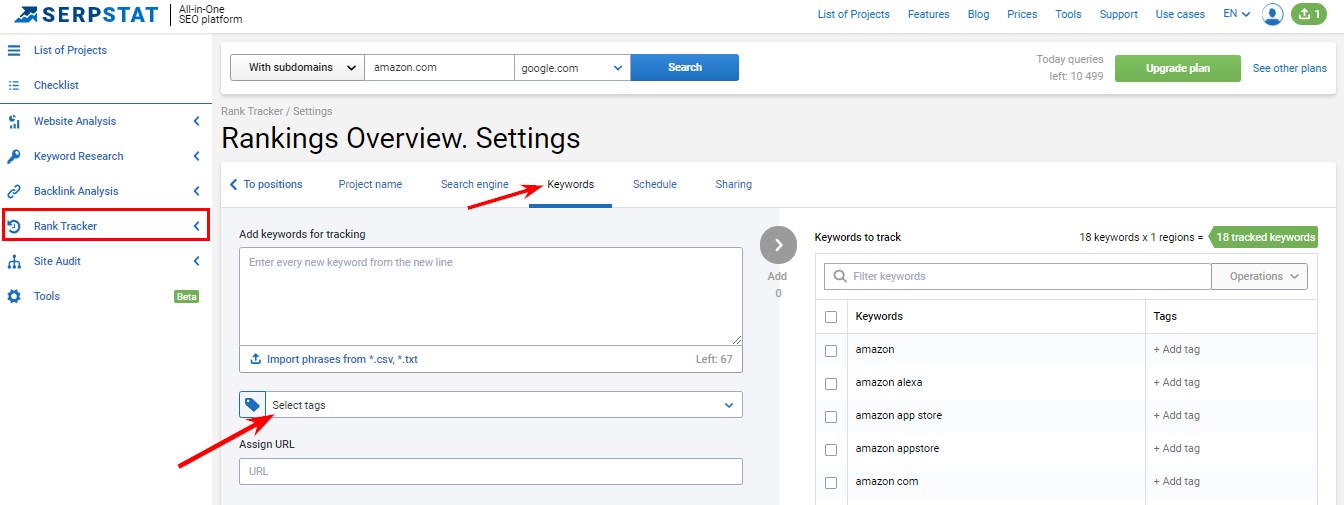Click the import upload icon

tap(255, 359)
